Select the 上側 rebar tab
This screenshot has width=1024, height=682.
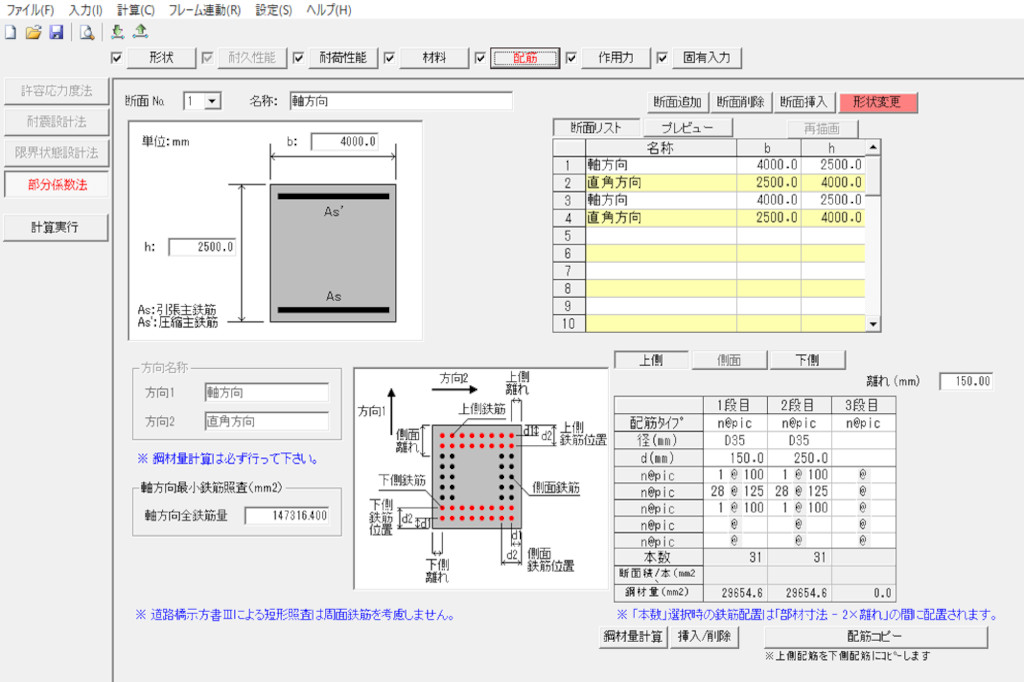(x=651, y=360)
